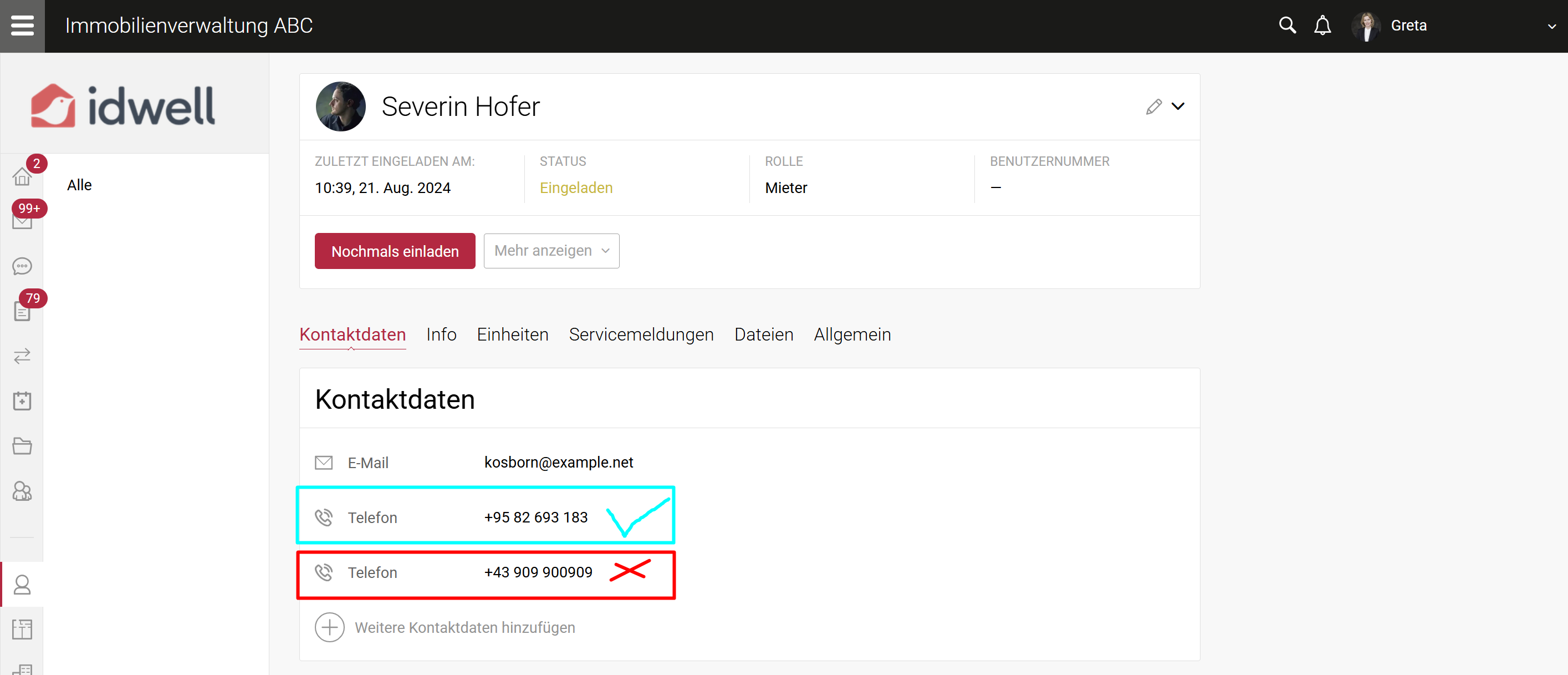Click Severin Hofer's profile photo
Screen dimensions: 1568x675
pyautogui.click(x=340, y=106)
